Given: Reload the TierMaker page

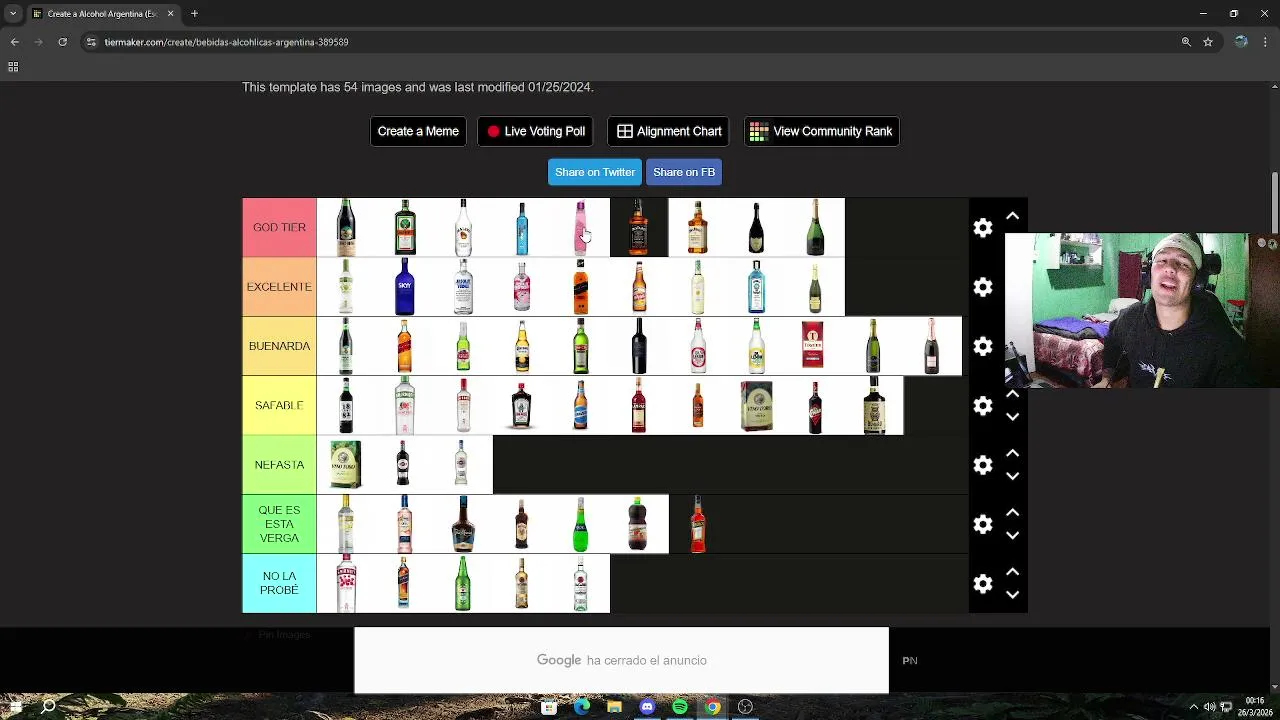Looking at the screenshot, I should click(x=62, y=42).
